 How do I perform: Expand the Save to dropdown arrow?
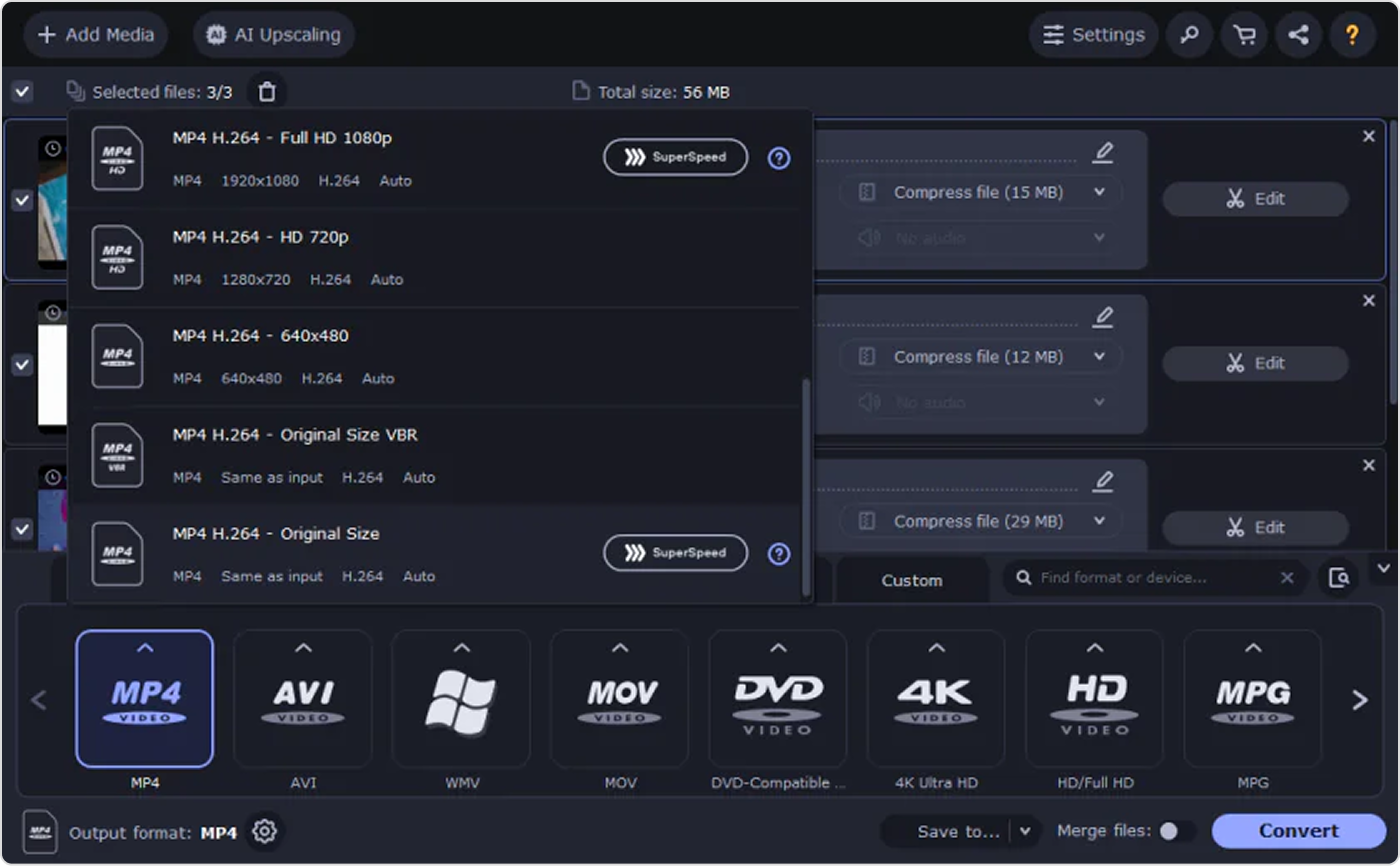pyautogui.click(x=1025, y=831)
